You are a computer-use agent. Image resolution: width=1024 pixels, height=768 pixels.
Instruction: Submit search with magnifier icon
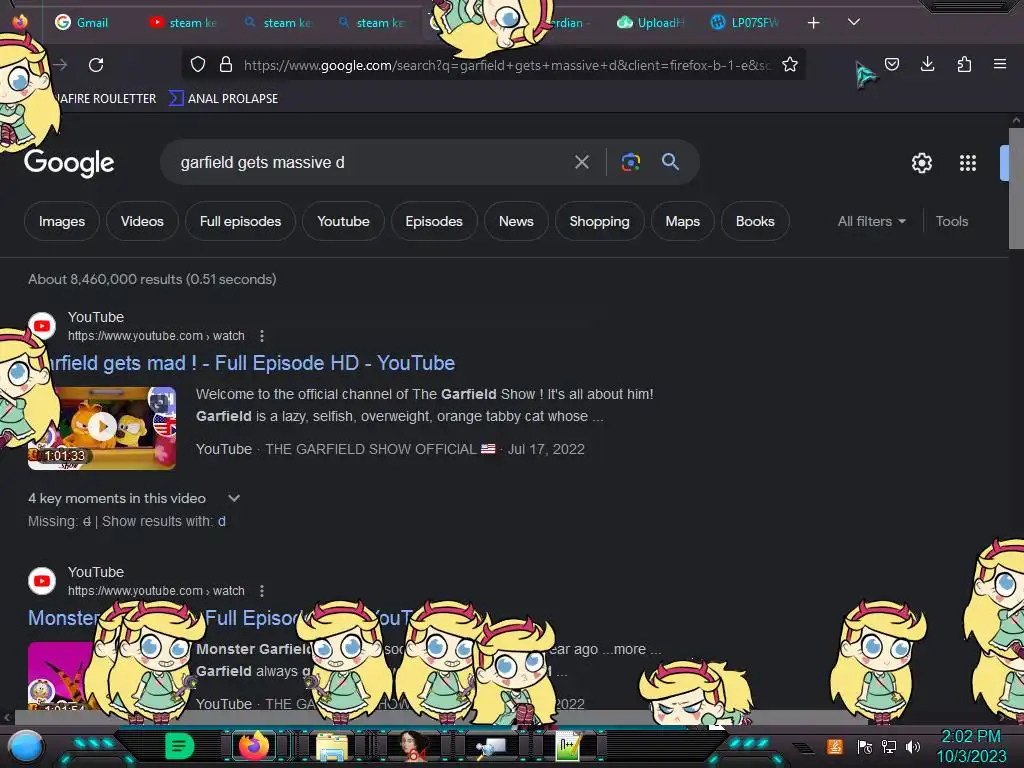point(670,162)
